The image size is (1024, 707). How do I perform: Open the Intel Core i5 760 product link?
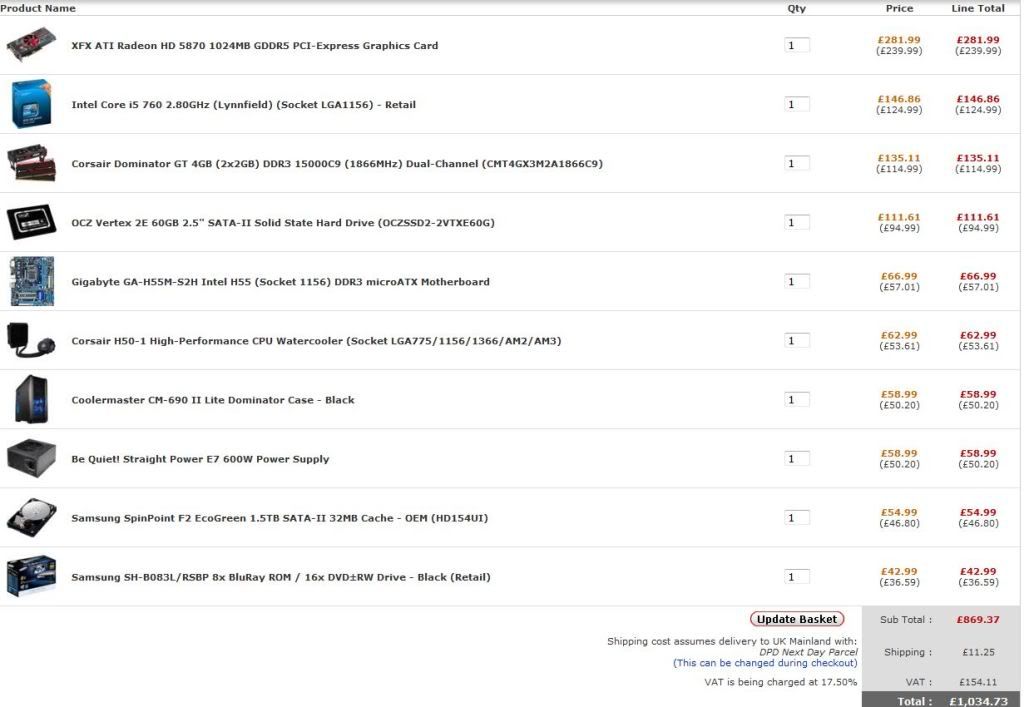point(244,104)
